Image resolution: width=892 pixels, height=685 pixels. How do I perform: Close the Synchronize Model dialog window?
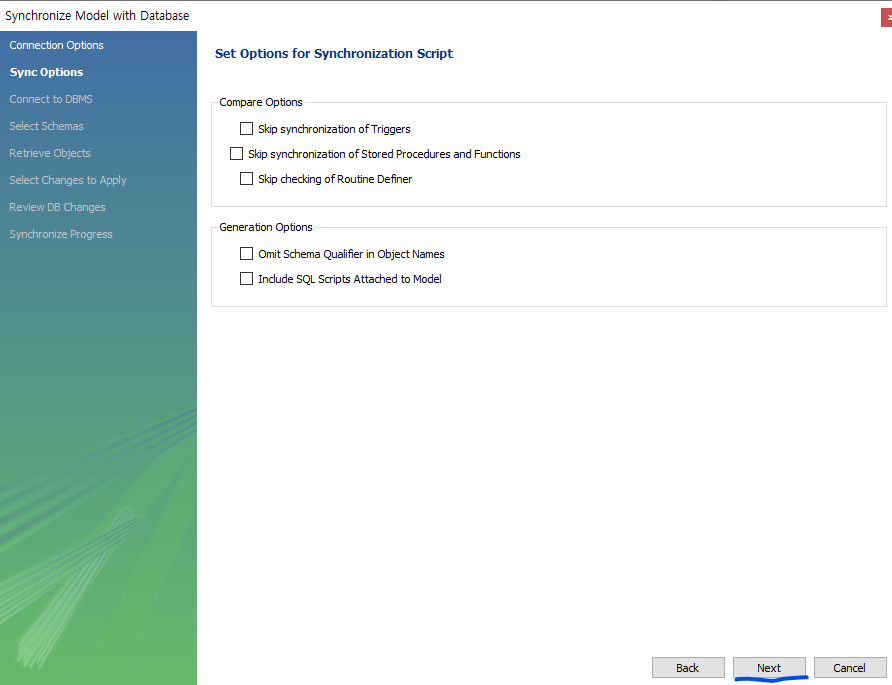887,18
